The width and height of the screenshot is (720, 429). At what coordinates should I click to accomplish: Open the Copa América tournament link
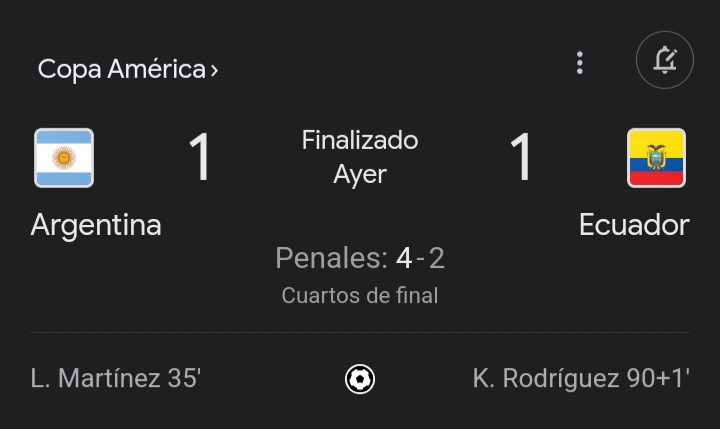(x=120, y=69)
